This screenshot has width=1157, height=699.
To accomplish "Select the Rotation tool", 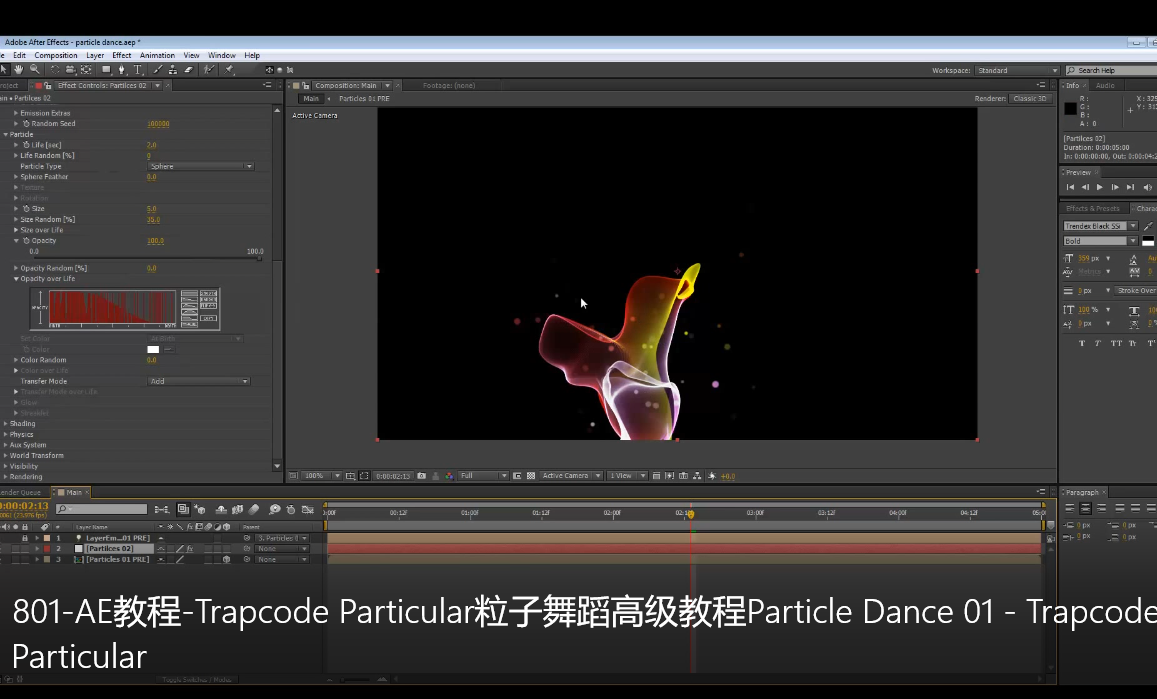I will pyautogui.click(x=55, y=69).
